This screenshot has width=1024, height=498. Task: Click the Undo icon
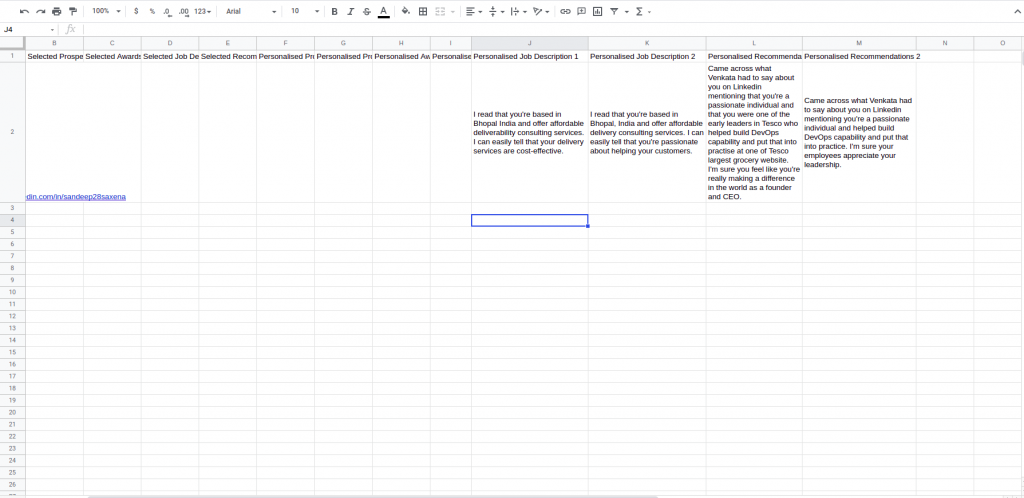pyautogui.click(x=24, y=11)
